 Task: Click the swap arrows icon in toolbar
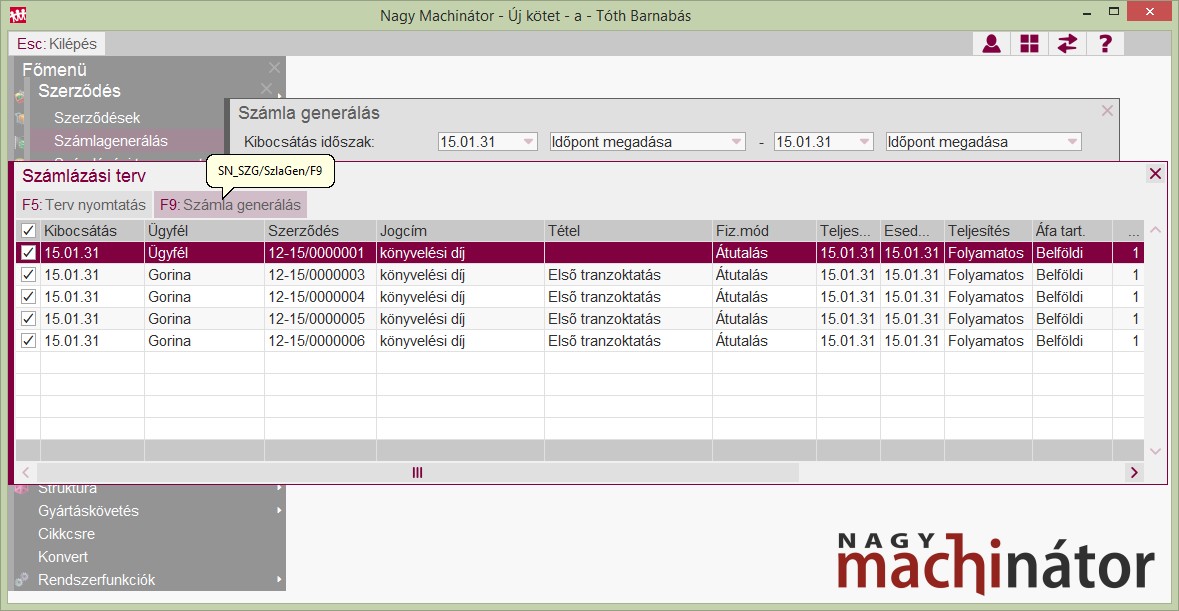pyautogui.click(x=1067, y=44)
